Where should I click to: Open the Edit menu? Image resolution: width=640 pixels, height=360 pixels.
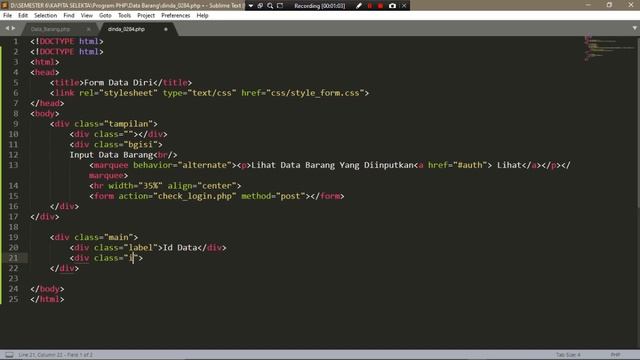click(x=23, y=16)
